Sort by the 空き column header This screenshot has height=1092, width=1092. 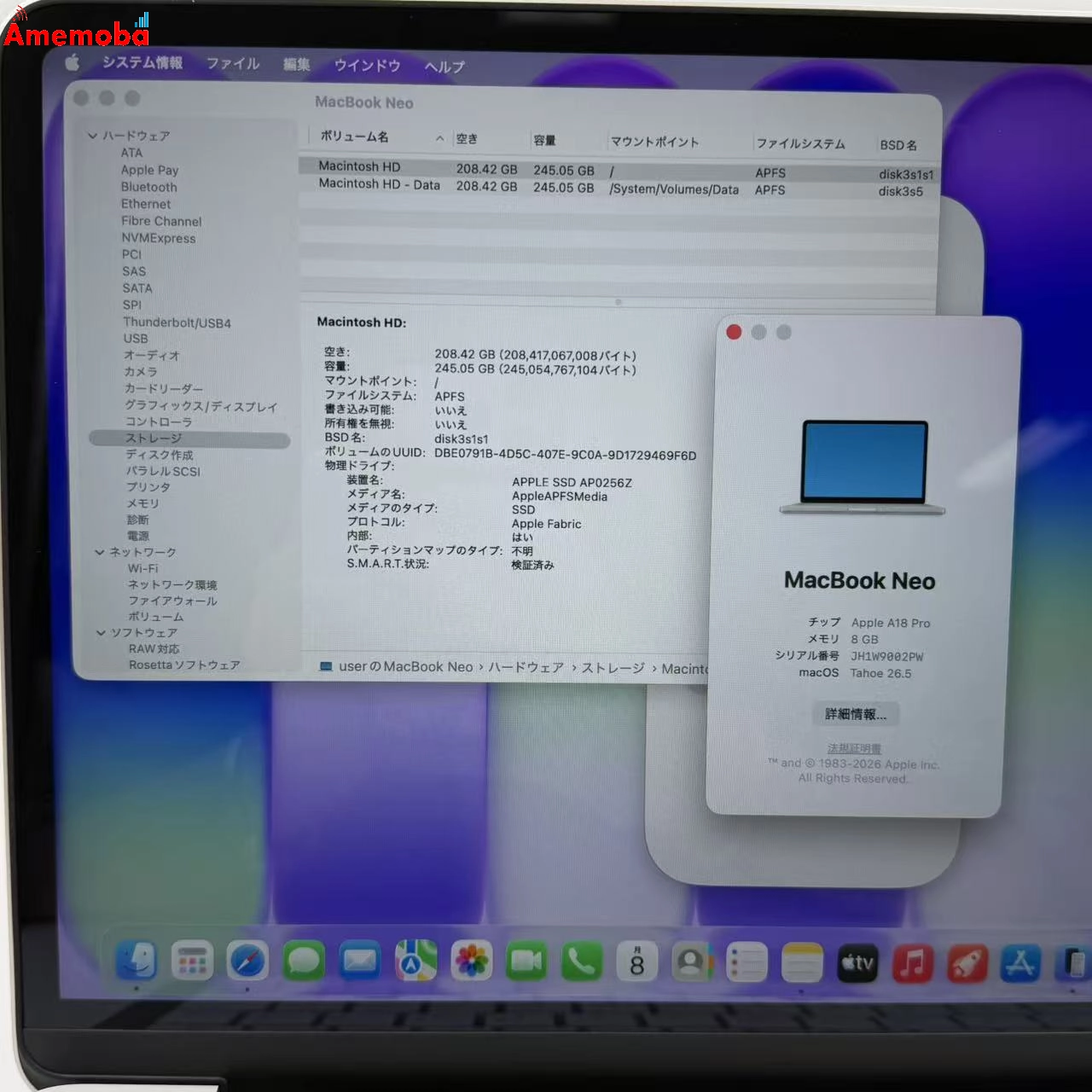click(x=467, y=139)
